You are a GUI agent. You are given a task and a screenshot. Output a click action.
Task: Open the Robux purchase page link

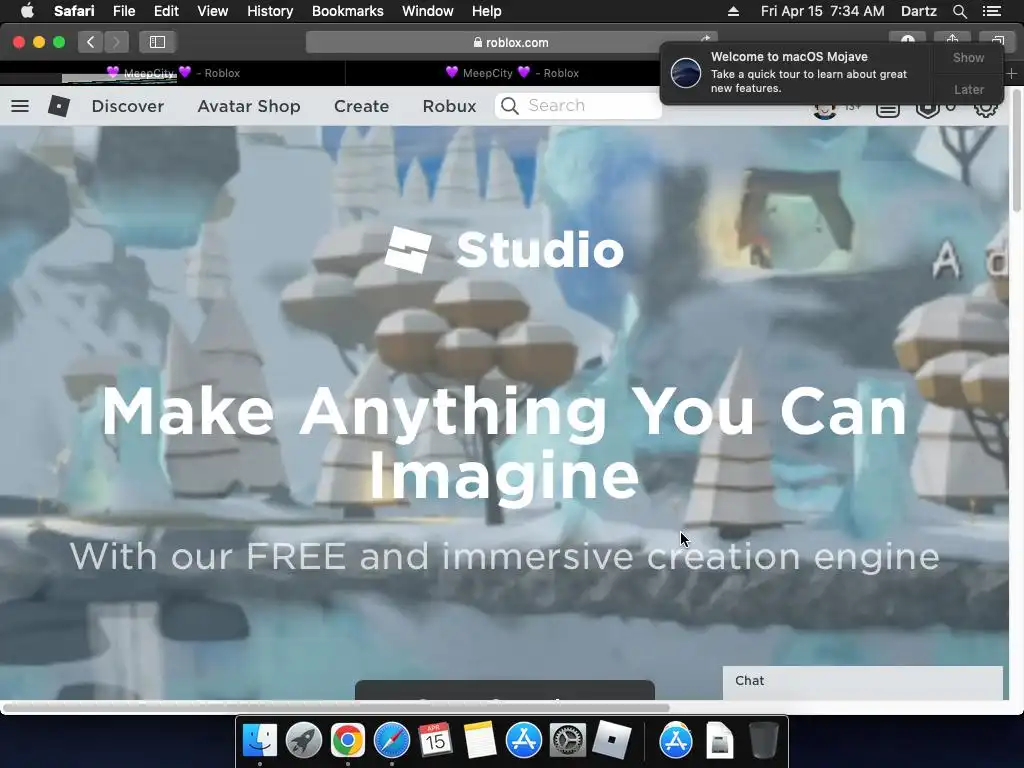point(449,106)
